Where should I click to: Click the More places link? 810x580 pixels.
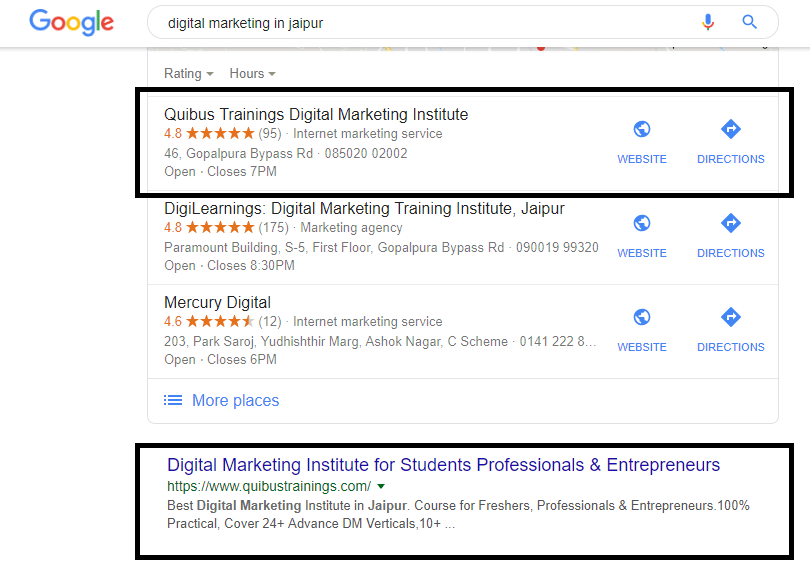pyautogui.click(x=235, y=400)
